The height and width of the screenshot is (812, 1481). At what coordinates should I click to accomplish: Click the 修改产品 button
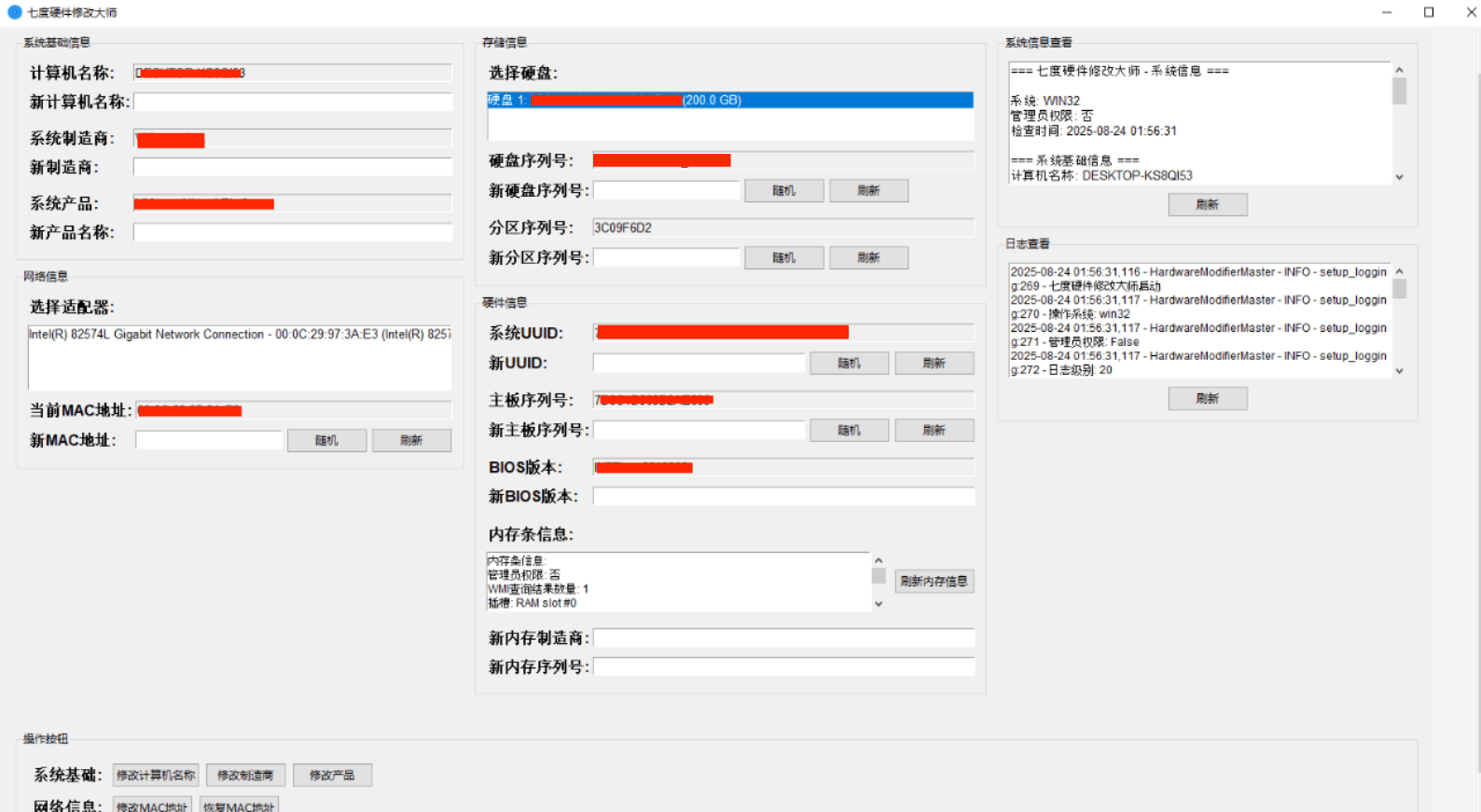point(332,775)
